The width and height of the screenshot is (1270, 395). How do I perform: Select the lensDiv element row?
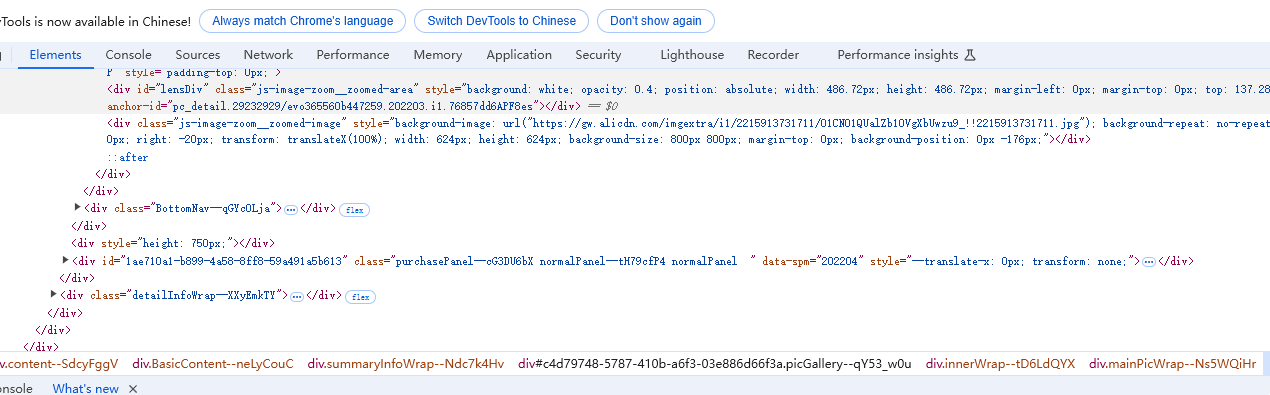[635, 97]
